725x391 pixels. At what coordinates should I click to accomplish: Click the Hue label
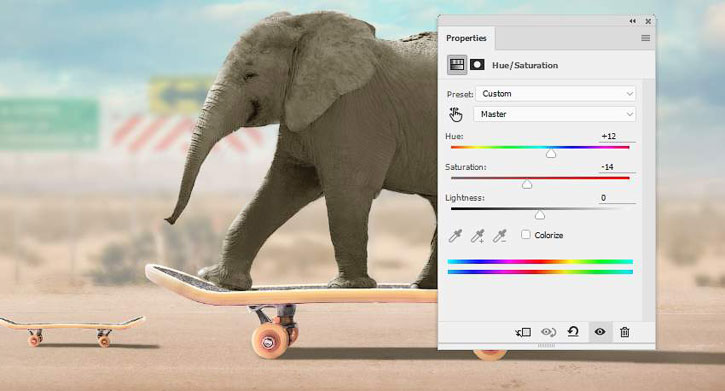point(454,136)
